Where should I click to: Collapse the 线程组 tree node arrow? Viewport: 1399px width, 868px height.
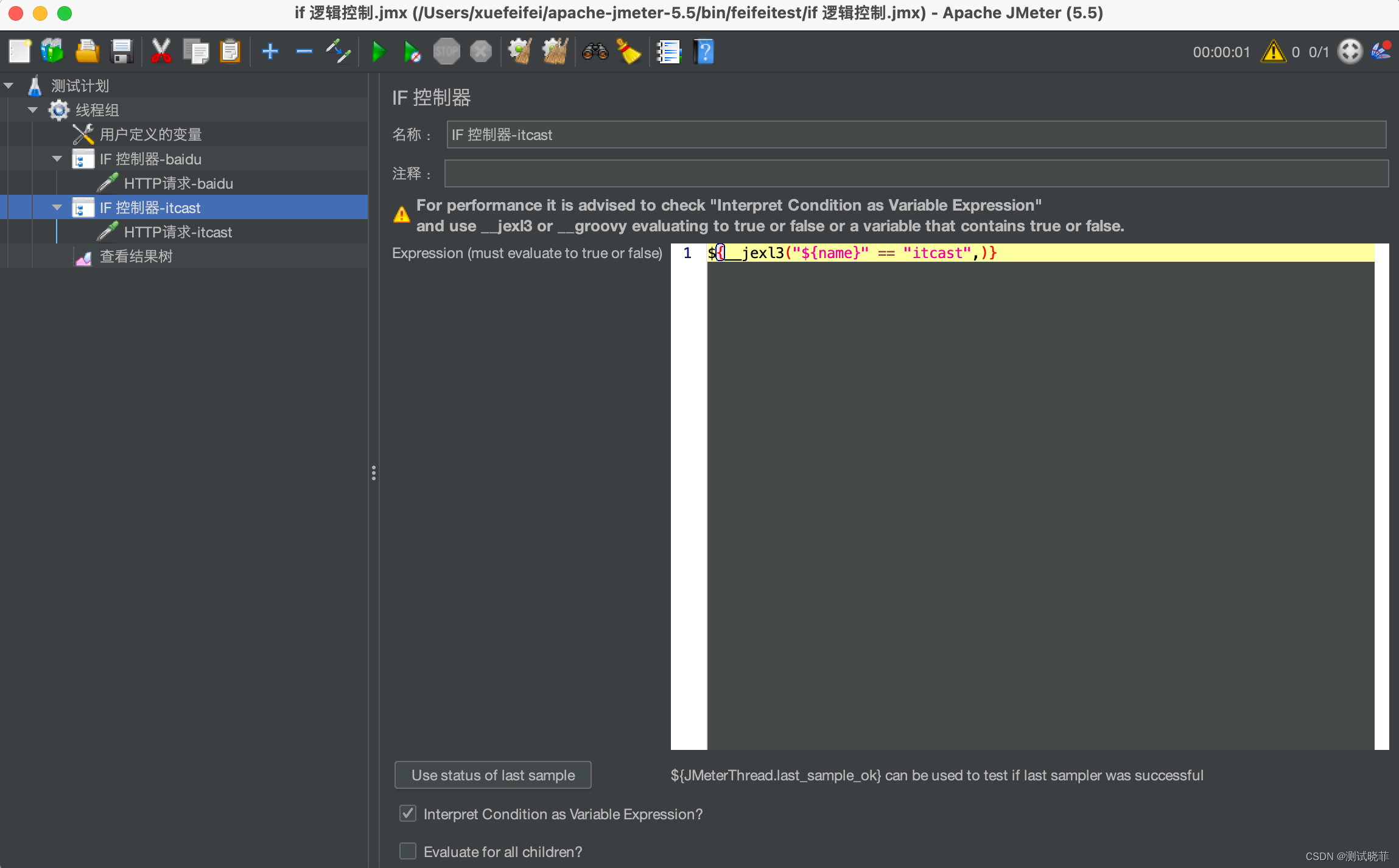click(x=33, y=110)
